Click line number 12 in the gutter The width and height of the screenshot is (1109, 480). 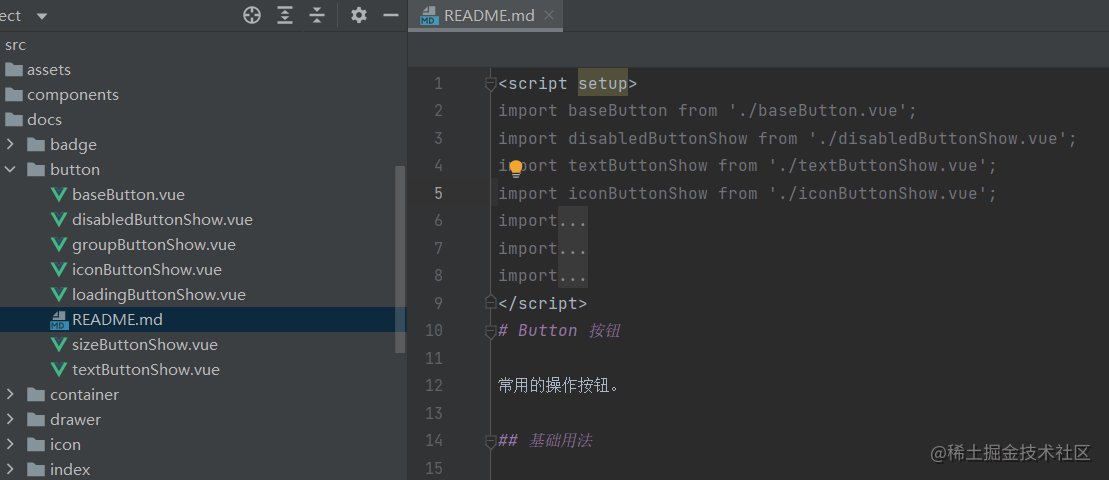pyautogui.click(x=434, y=386)
